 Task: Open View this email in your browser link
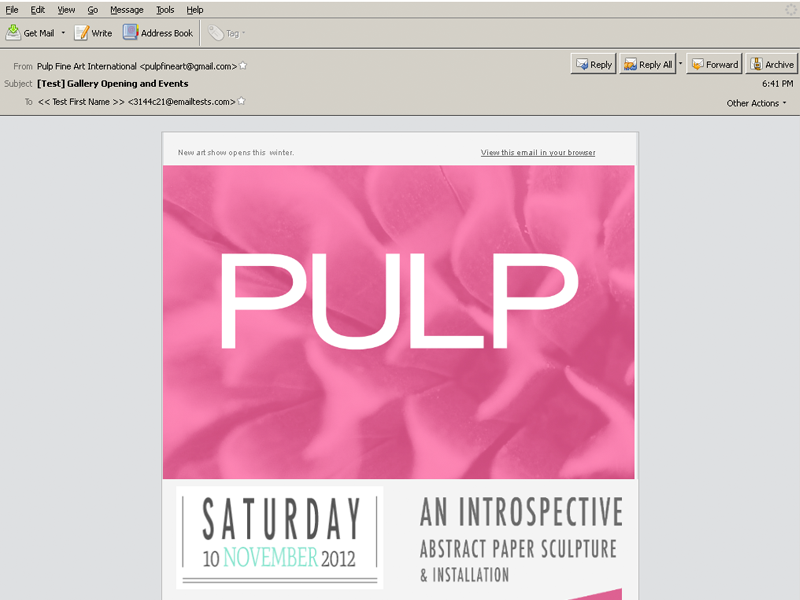click(538, 153)
